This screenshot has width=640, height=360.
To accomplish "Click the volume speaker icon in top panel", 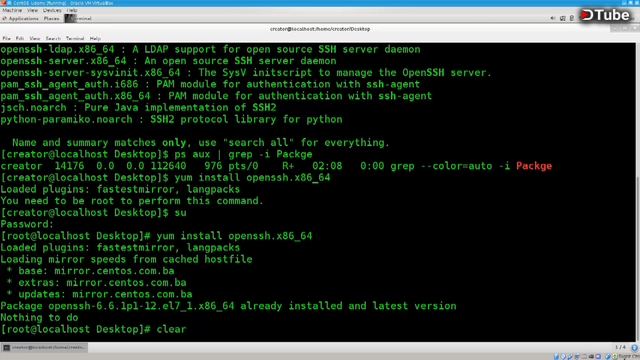I will [x=553, y=18].
